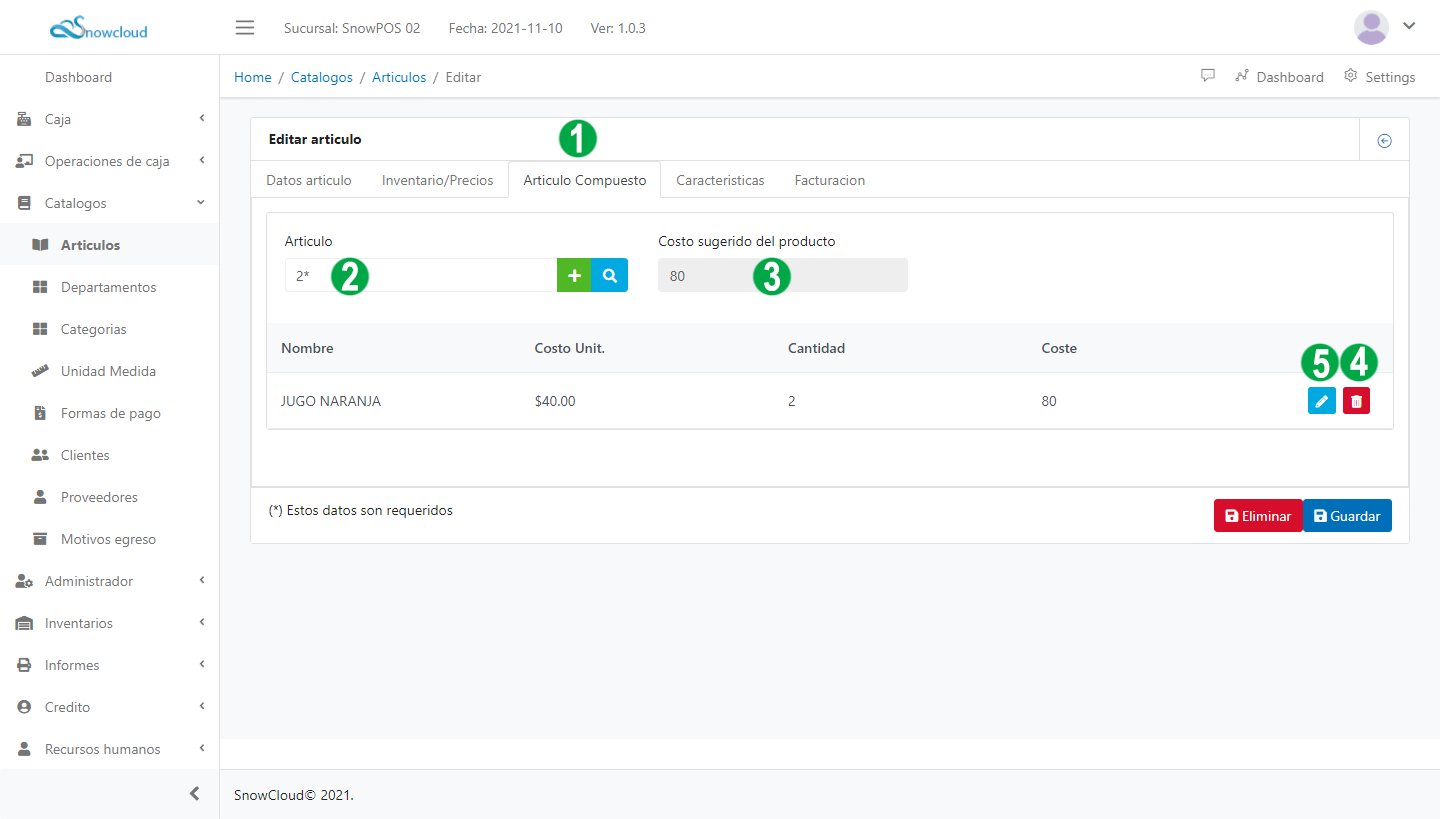Open Departamentos in the sidebar

(x=108, y=287)
